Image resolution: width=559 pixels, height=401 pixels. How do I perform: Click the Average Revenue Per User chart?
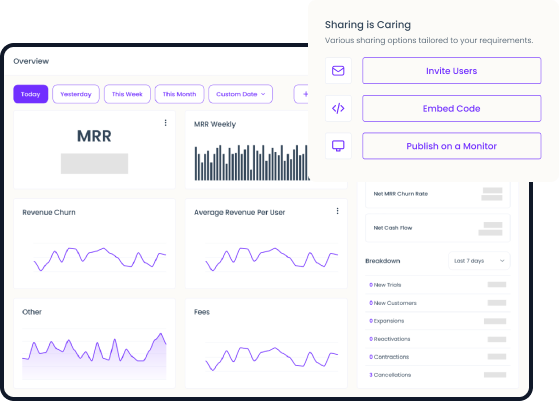[x=272, y=258]
